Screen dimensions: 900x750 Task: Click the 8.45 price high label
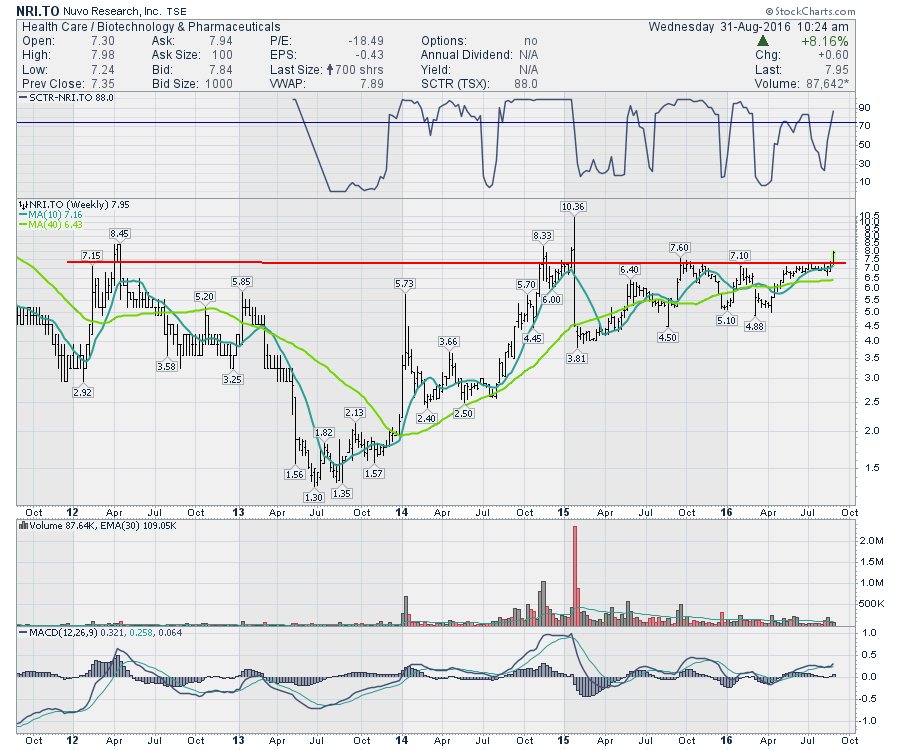coord(121,233)
